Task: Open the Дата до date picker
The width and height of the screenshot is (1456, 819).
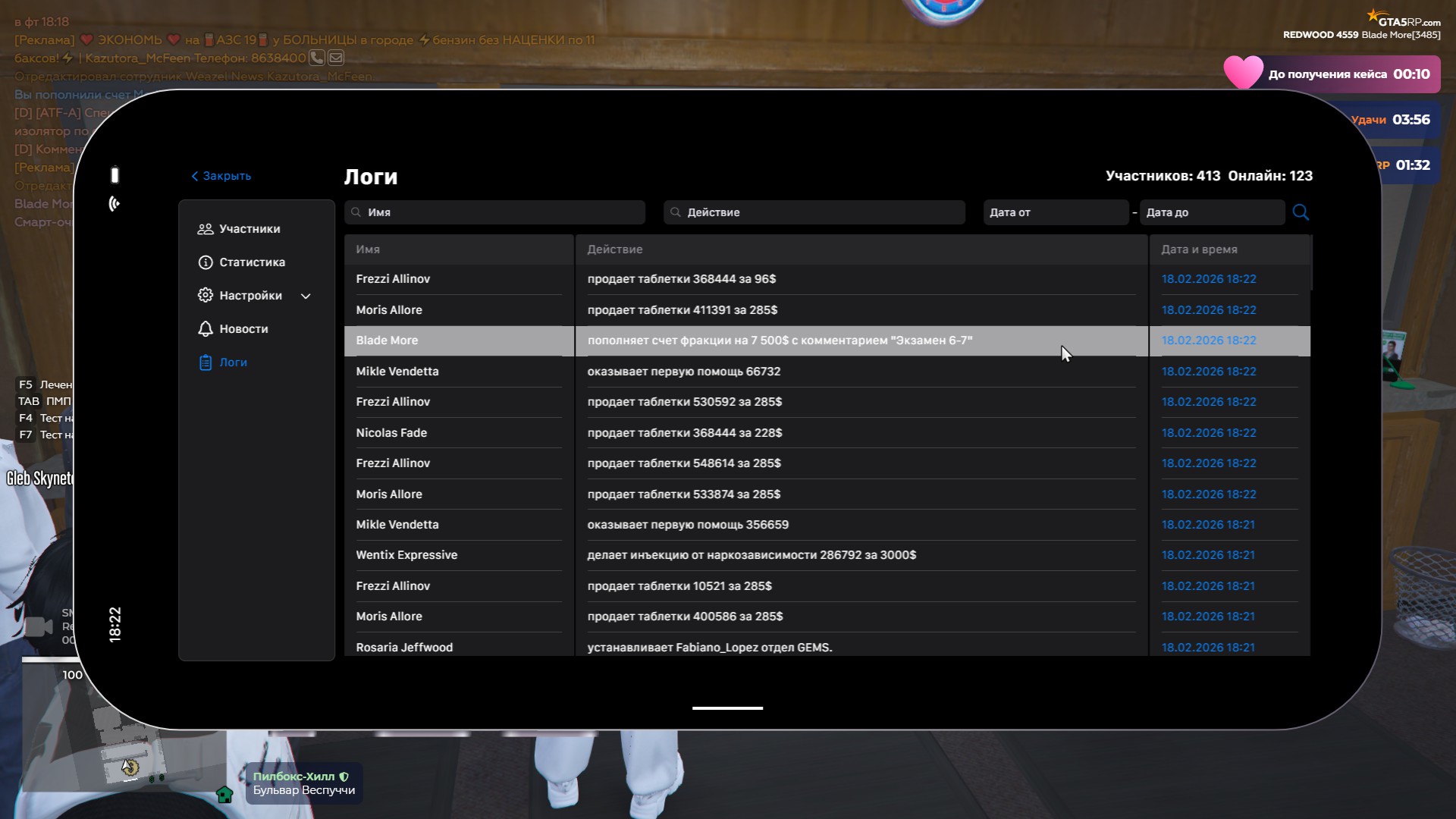Action: [x=1211, y=212]
